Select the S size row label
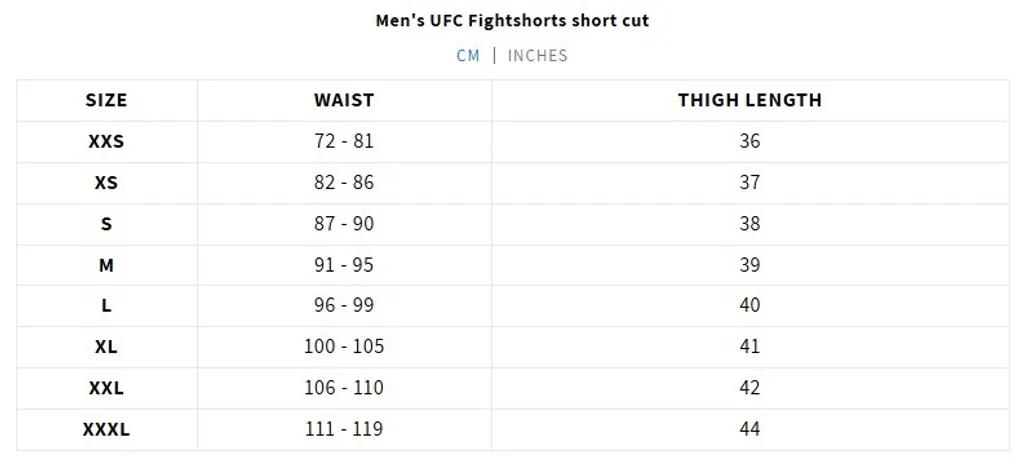This screenshot has height=469, width=1024. point(106,223)
